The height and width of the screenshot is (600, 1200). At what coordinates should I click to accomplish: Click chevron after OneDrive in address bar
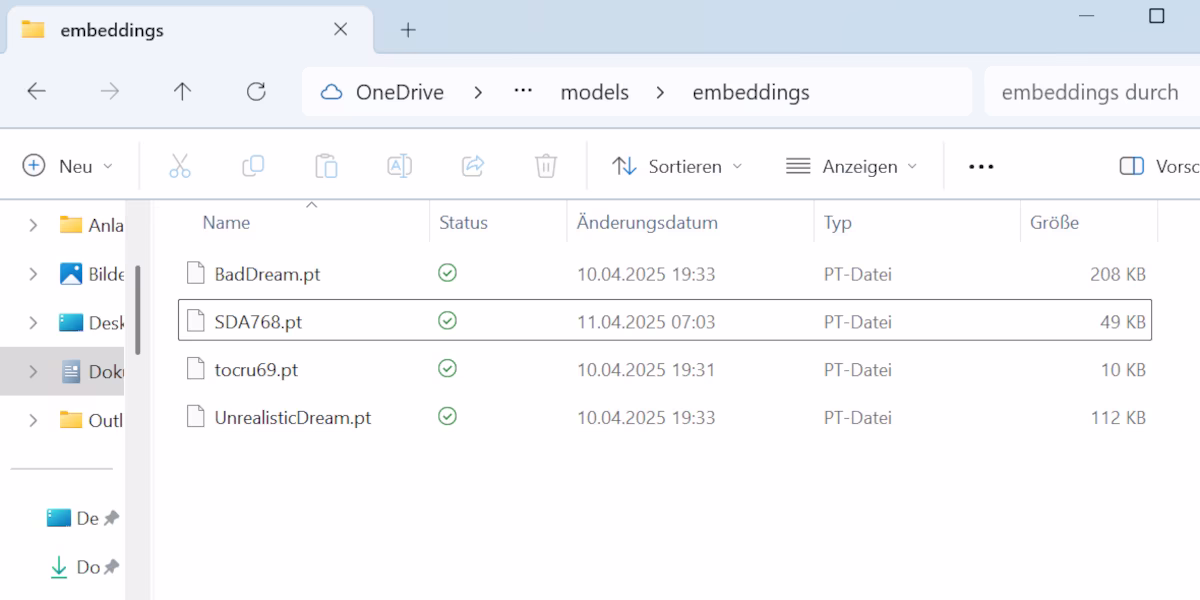pos(478,92)
